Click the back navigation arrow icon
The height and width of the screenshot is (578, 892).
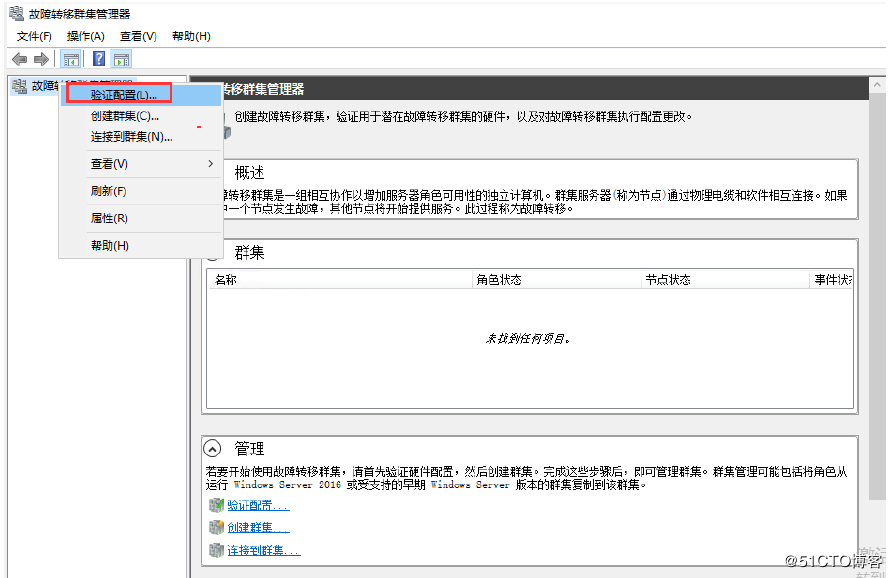(18, 58)
